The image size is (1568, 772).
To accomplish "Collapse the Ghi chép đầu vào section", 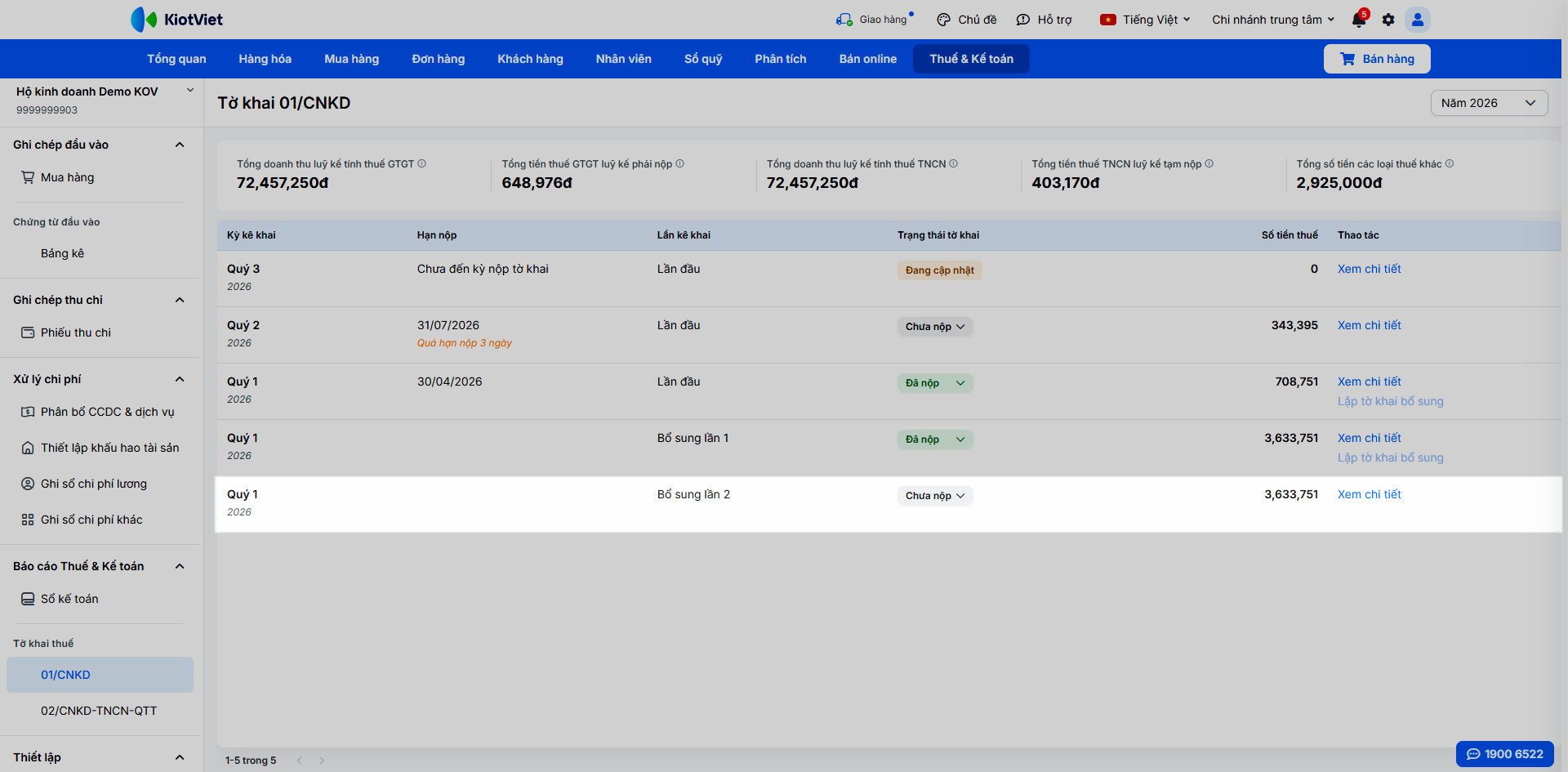I will tap(180, 145).
